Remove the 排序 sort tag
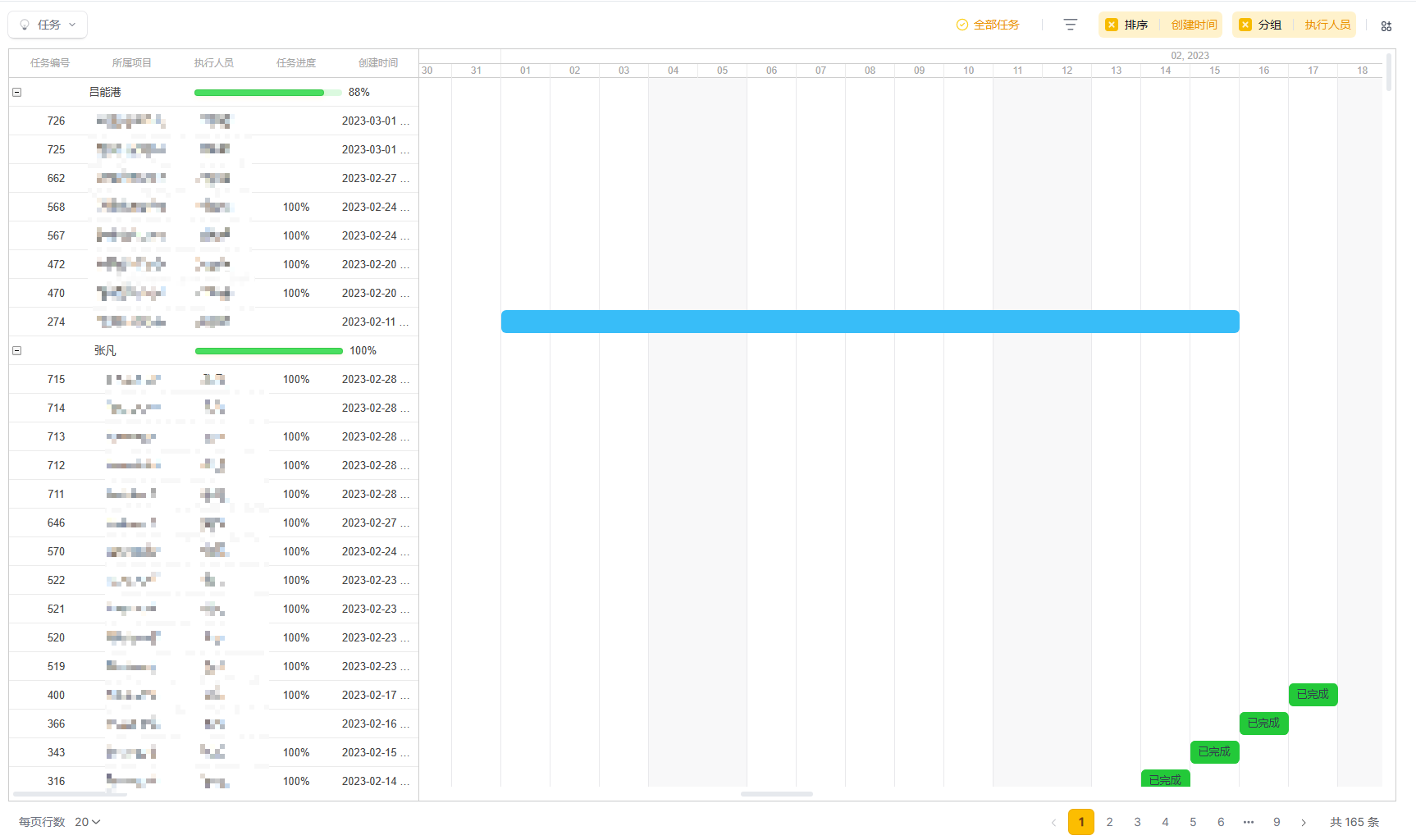The height and width of the screenshot is (840, 1416). pyautogui.click(x=1112, y=25)
